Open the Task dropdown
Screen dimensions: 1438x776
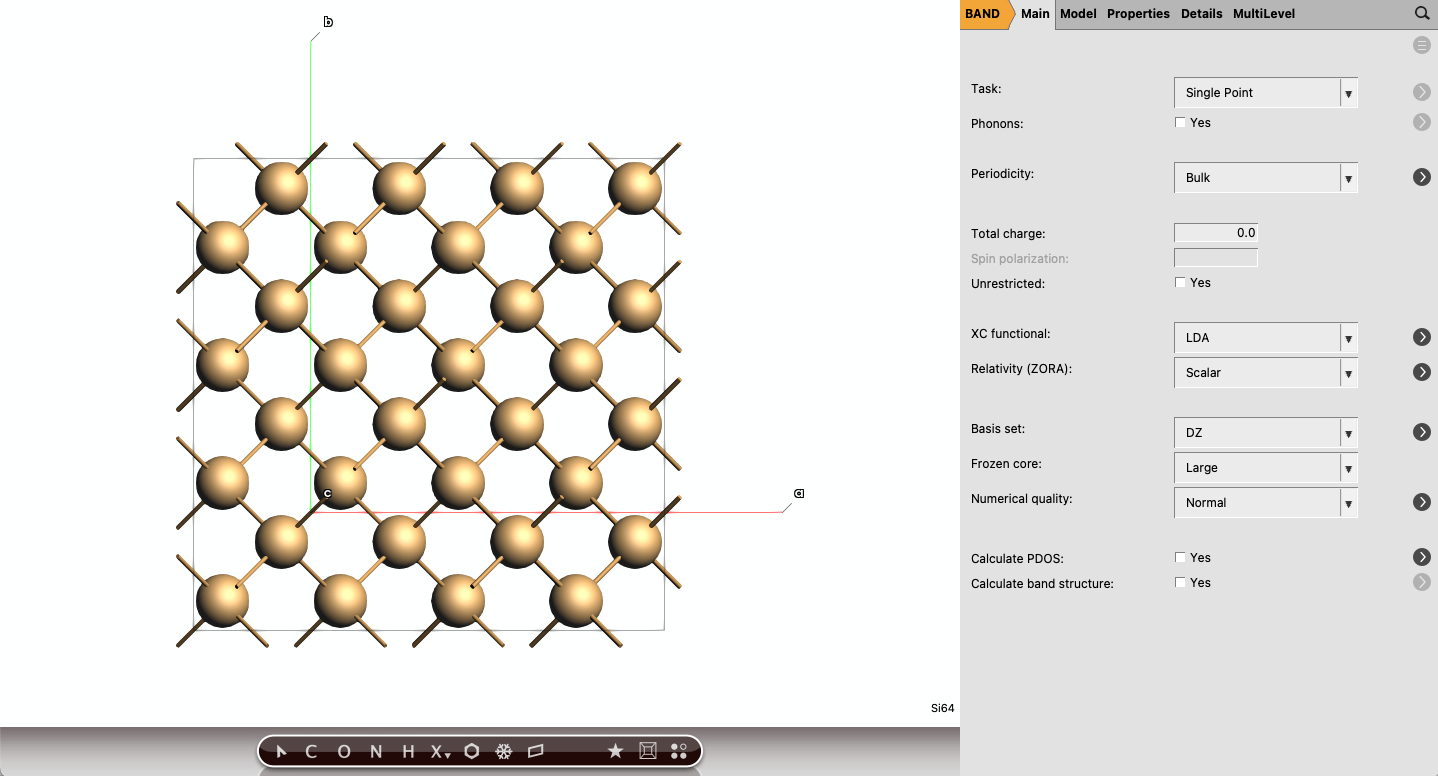1348,92
